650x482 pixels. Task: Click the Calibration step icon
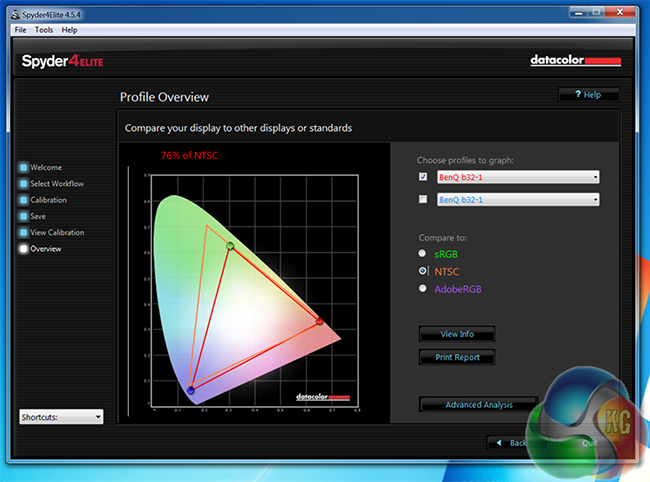[23, 200]
